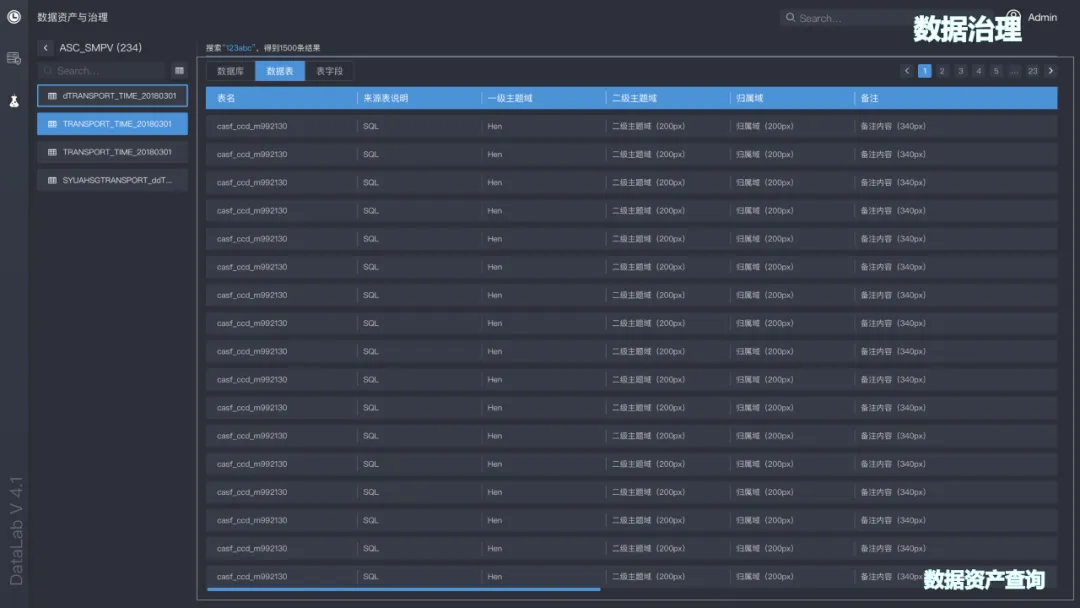This screenshot has width=1080, height=608.
Task: Click the 归属域 column header
Action: (749, 98)
